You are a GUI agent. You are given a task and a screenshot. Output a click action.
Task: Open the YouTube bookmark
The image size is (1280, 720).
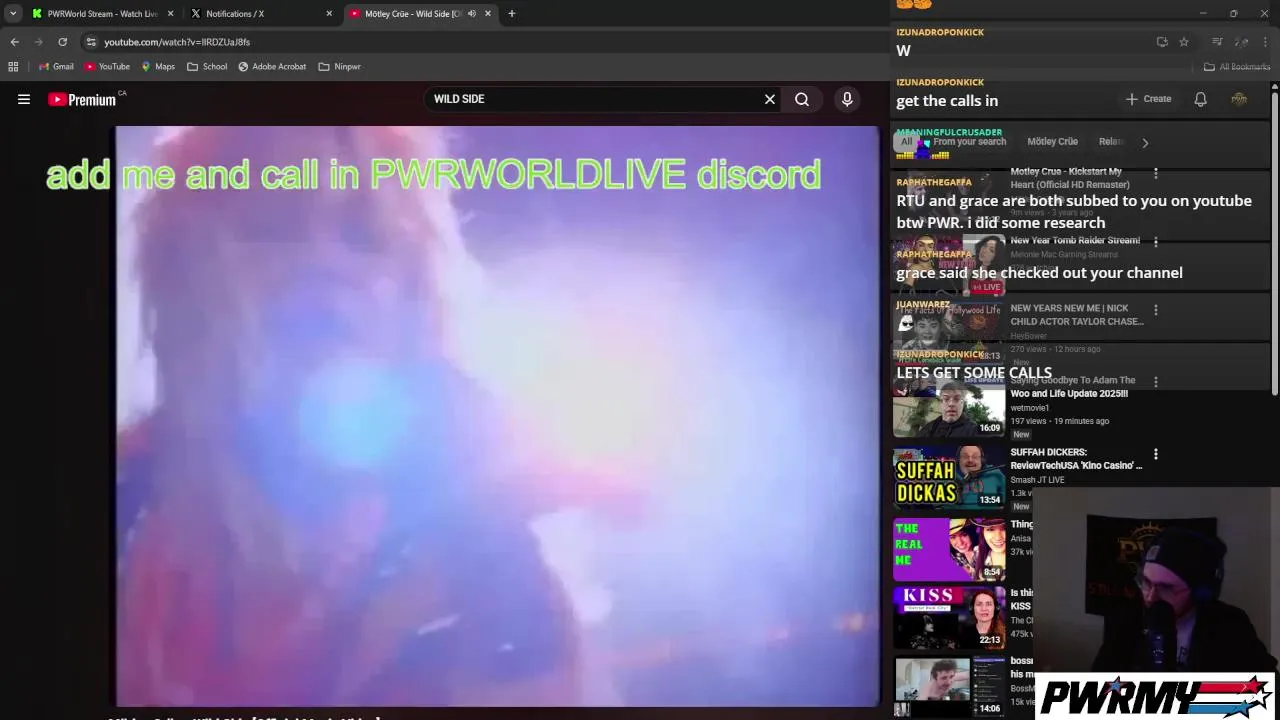point(107,66)
